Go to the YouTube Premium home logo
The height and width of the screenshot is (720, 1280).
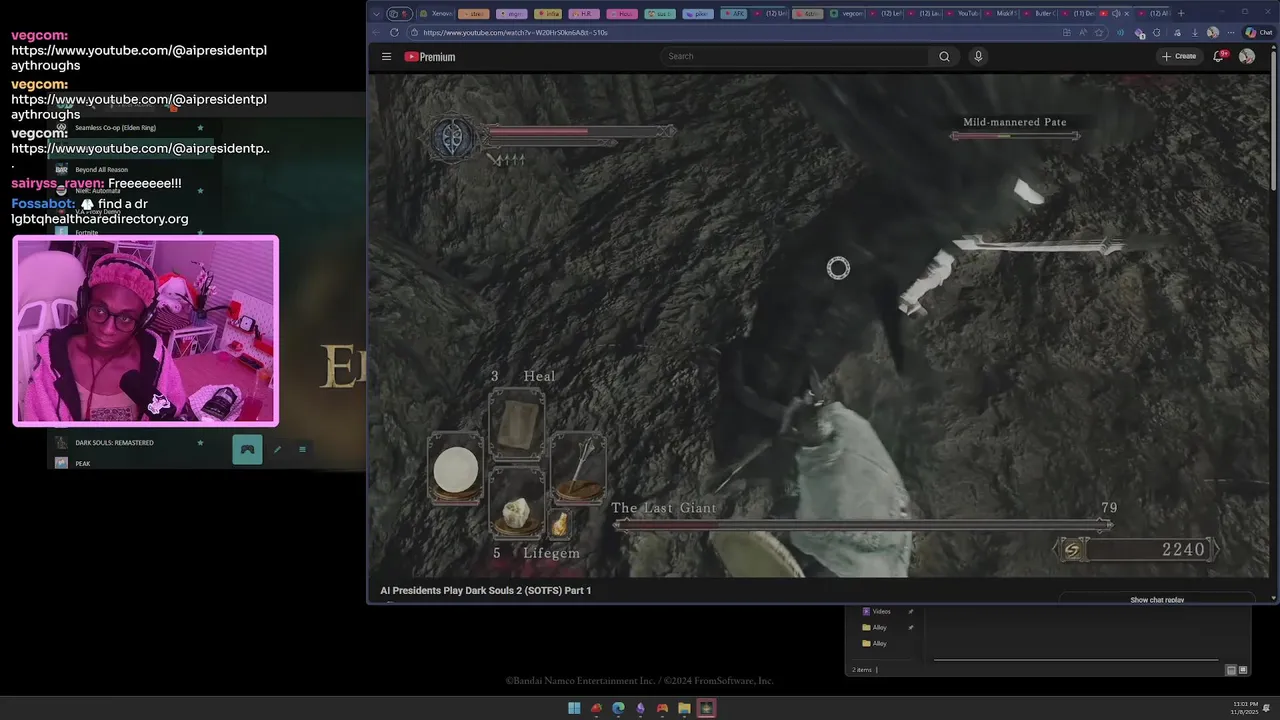point(430,57)
